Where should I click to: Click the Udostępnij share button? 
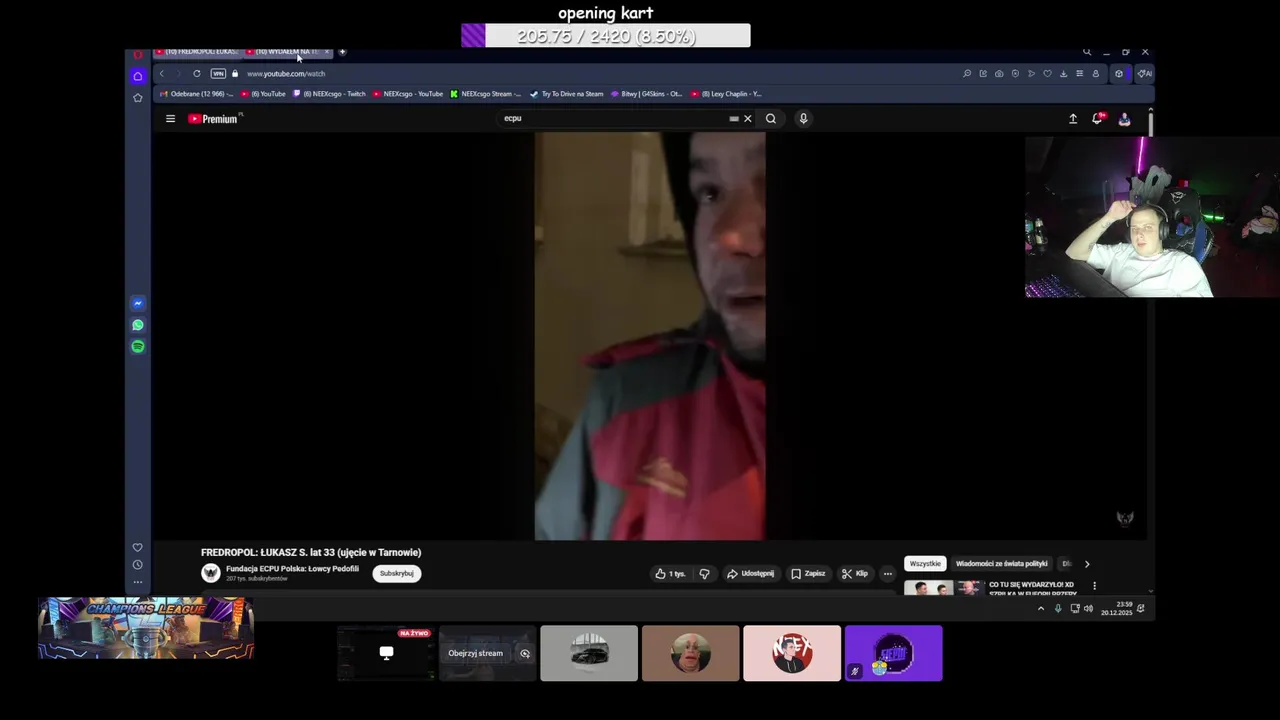click(750, 574)
